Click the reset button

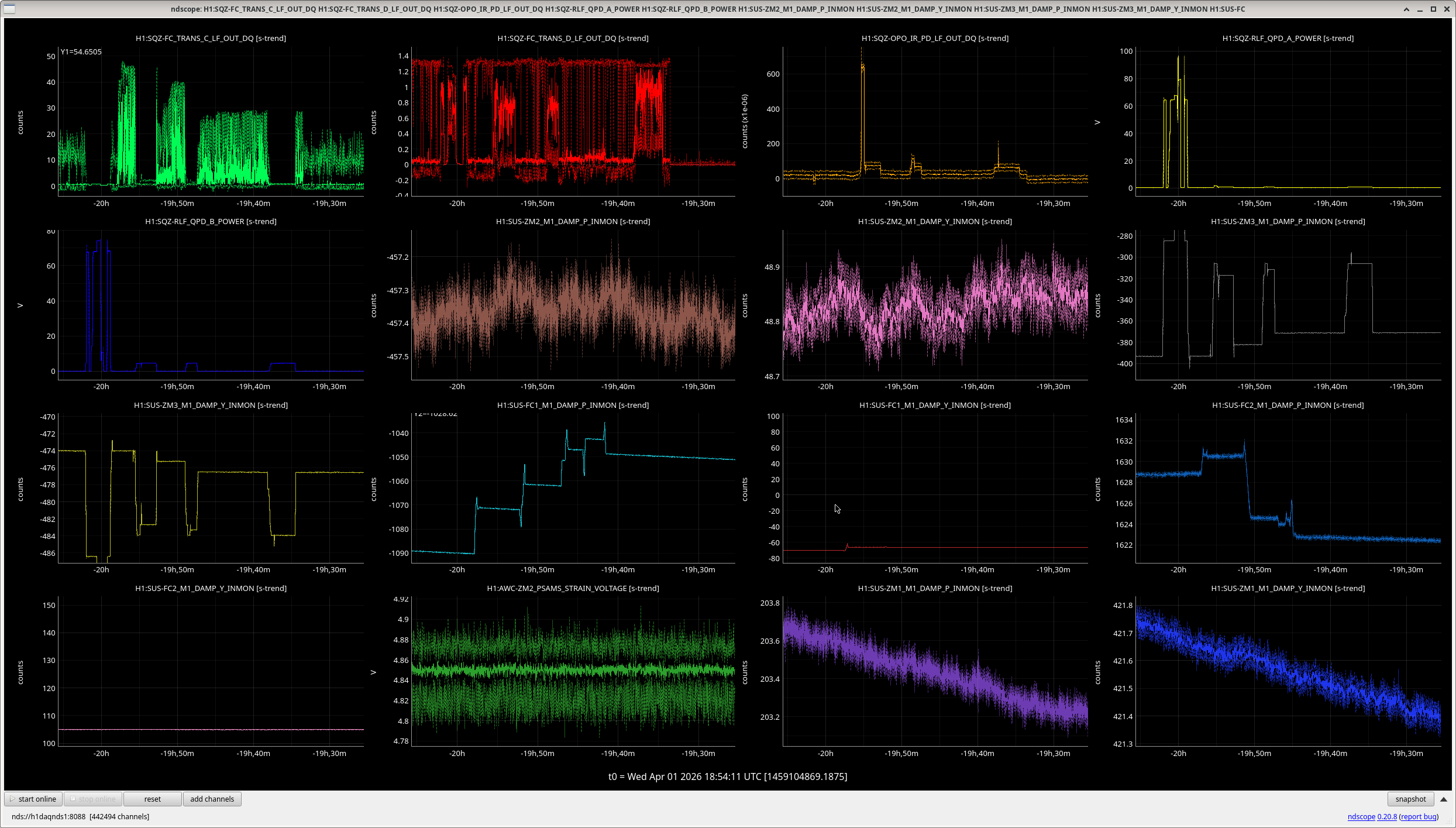click(x=153, y=799)
